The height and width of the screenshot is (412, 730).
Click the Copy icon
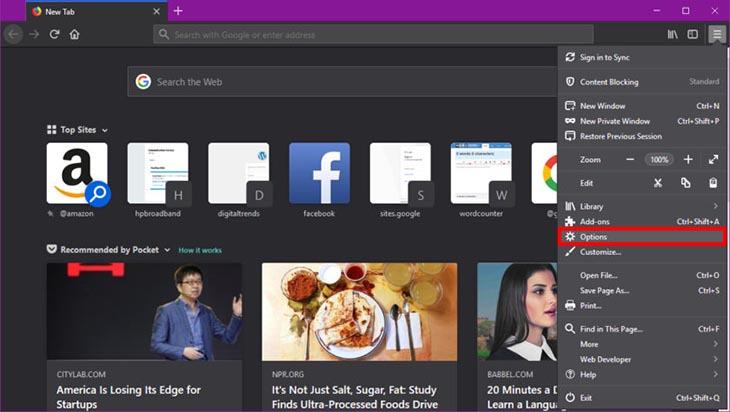tap(685, 183)
